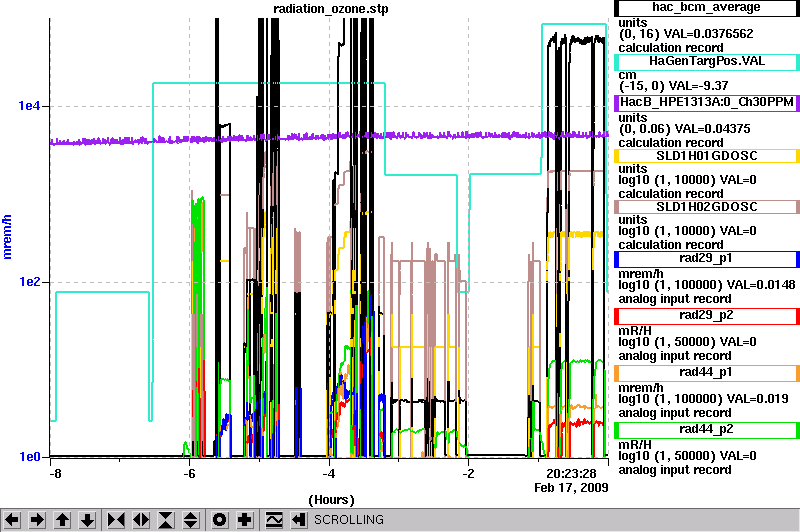Viewport: 800px width, 532px height.
Task: Select the rad29_p1 blue legend box
Action: click(x=707, y=259)
